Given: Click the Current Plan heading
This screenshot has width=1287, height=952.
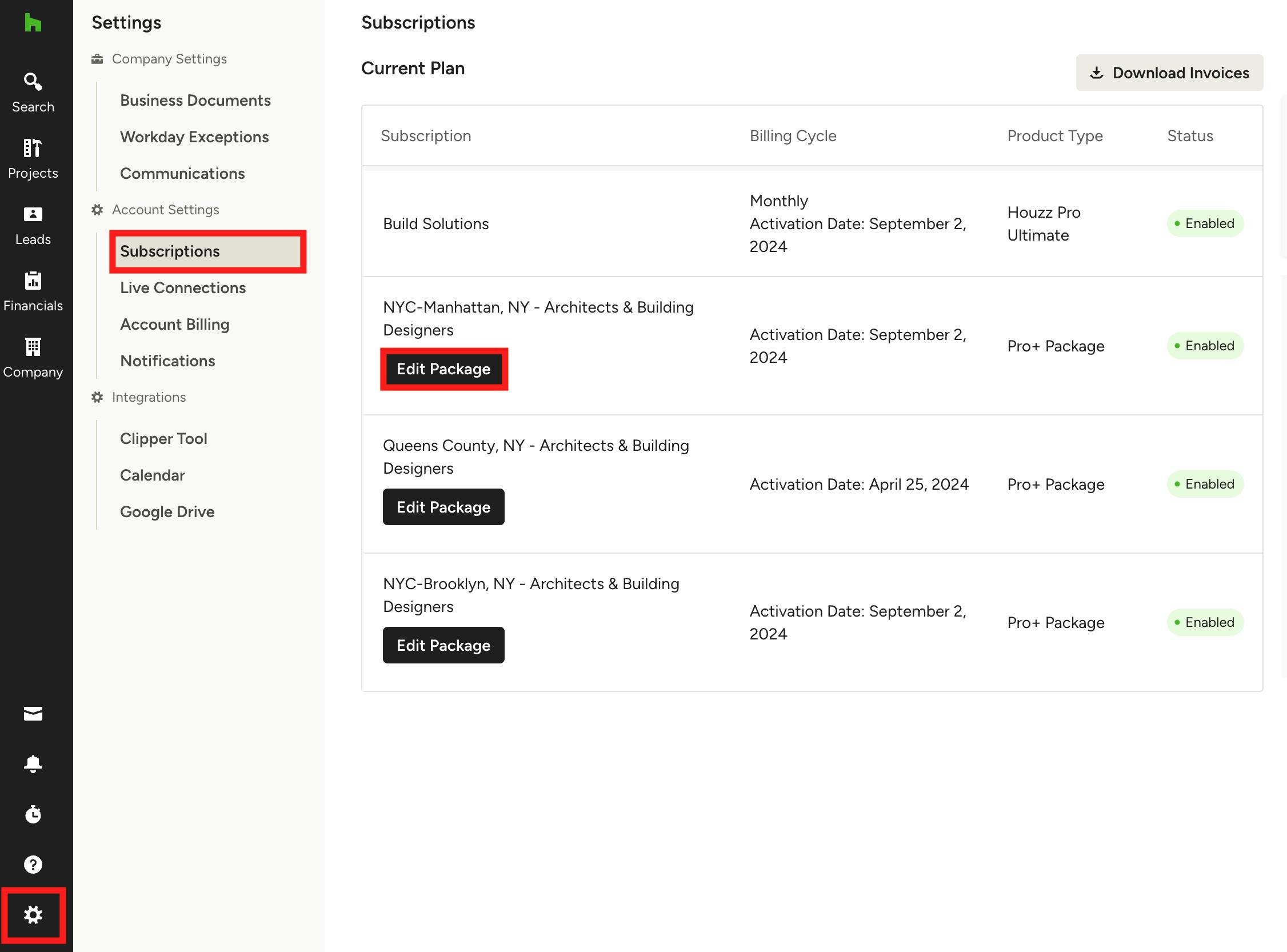Looking at the screenshot, I should click(413, 68).
